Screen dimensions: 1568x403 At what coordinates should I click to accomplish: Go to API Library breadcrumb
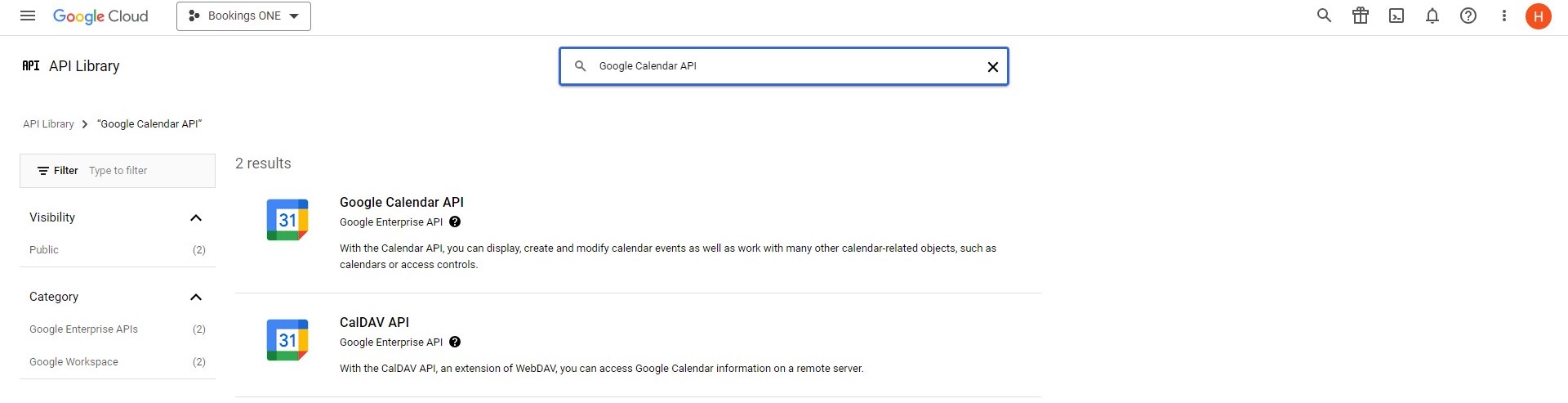point(48,124)
